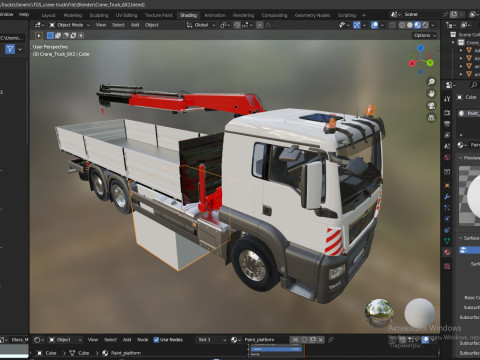Image resolution: width=480 pixels, height=360 pixels.
Task: Open the pivot point dropdown
Action: (x=225, y=25)
